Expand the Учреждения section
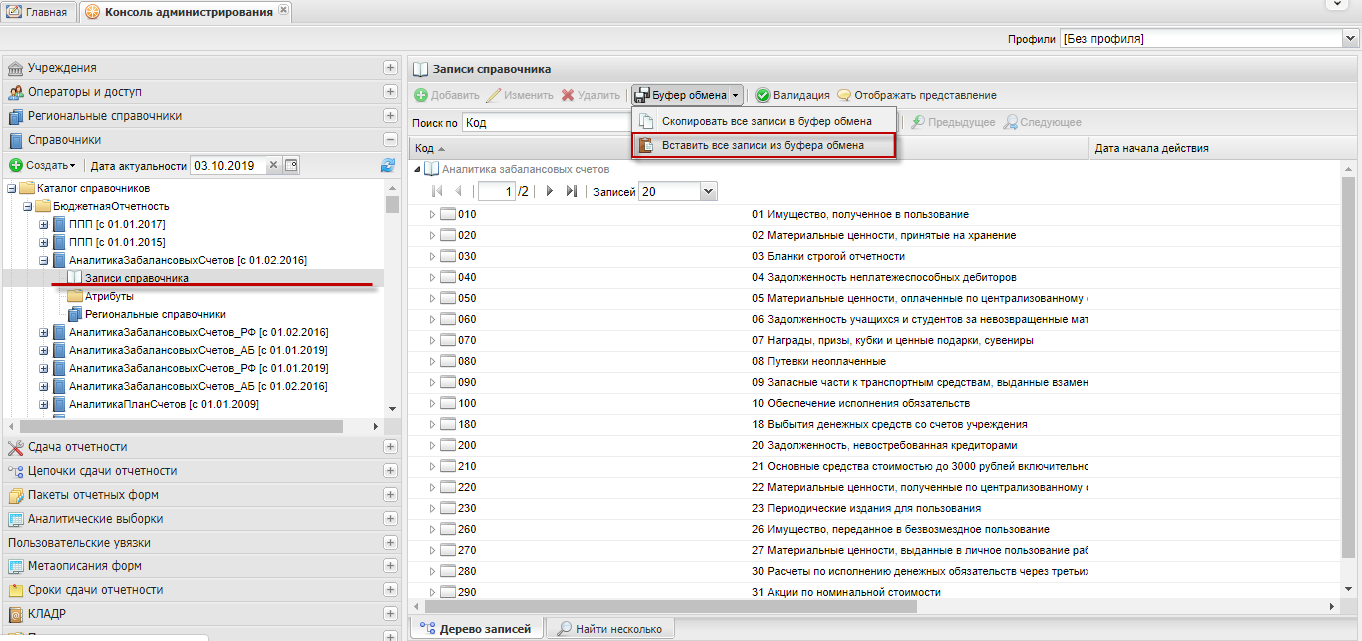 [390, 68]
